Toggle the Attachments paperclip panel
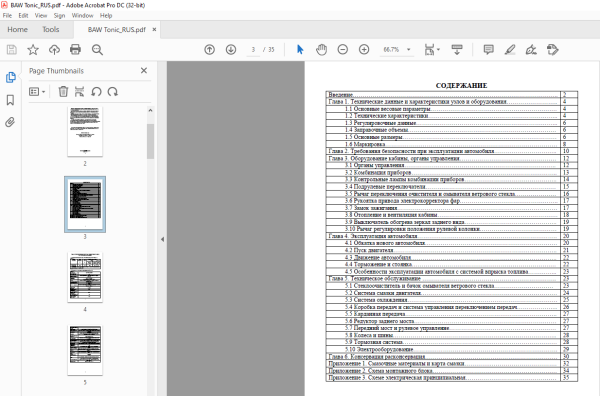The height and width of the screenshot is (396, 600). 10,122
